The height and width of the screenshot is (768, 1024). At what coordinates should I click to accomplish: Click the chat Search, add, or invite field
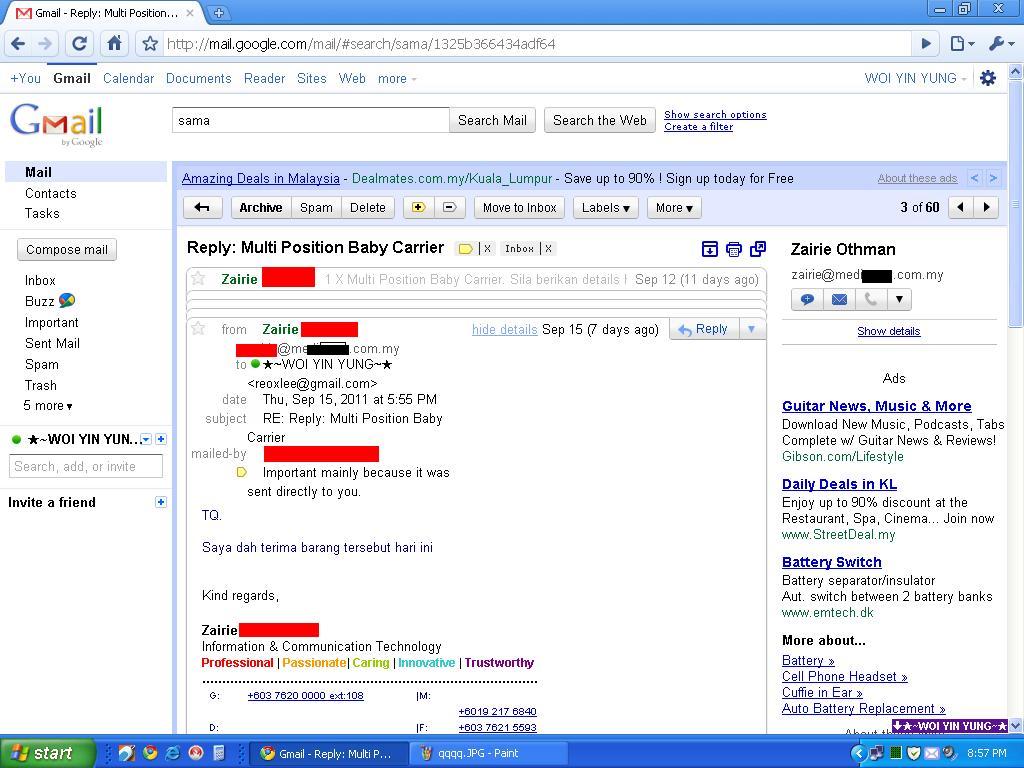[x=86, y=466]
